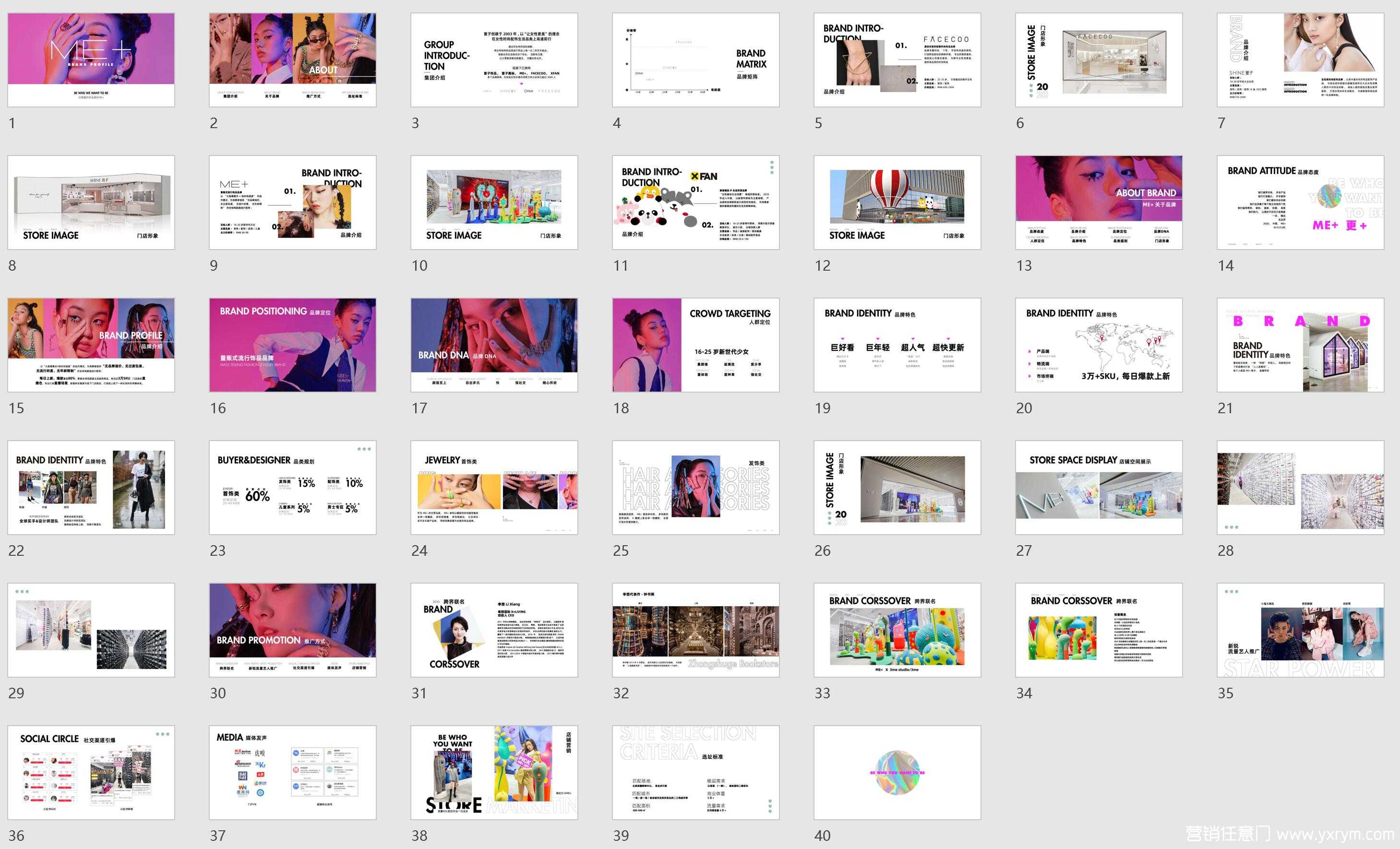Image resolution: width=1400 pixels, height=849 pixels.
Task: Select slide 39 Site Selection Criteria
Action: click(695, 773)
